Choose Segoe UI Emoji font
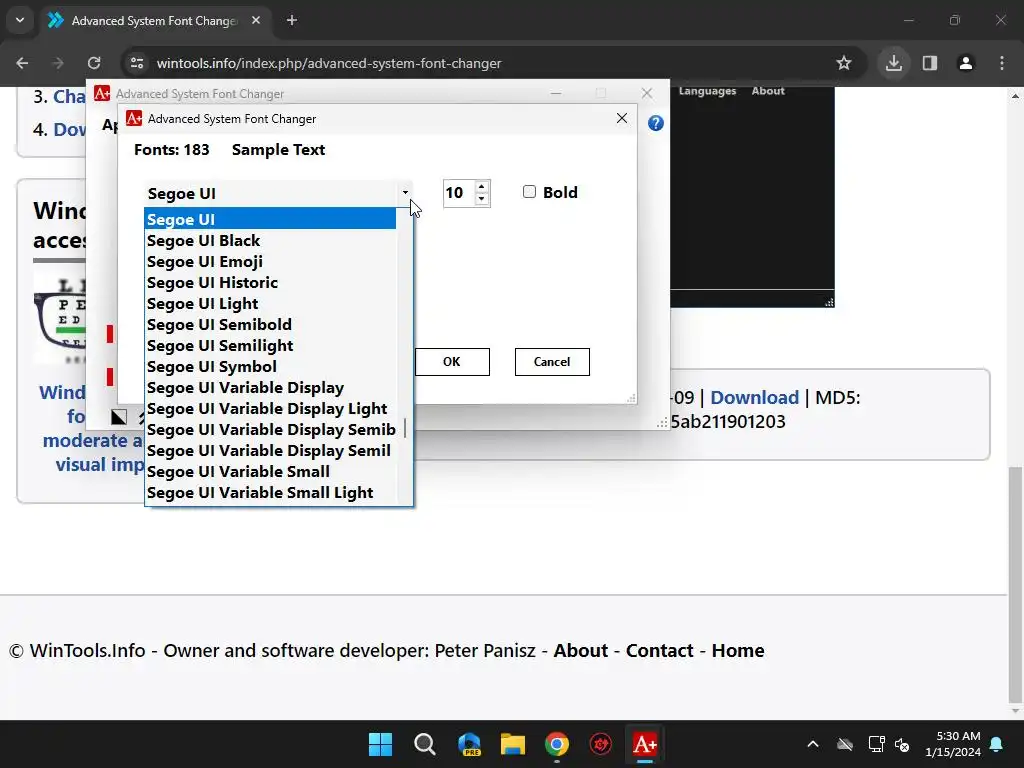Screen dimensions: 1024x768 click(270, 261)
